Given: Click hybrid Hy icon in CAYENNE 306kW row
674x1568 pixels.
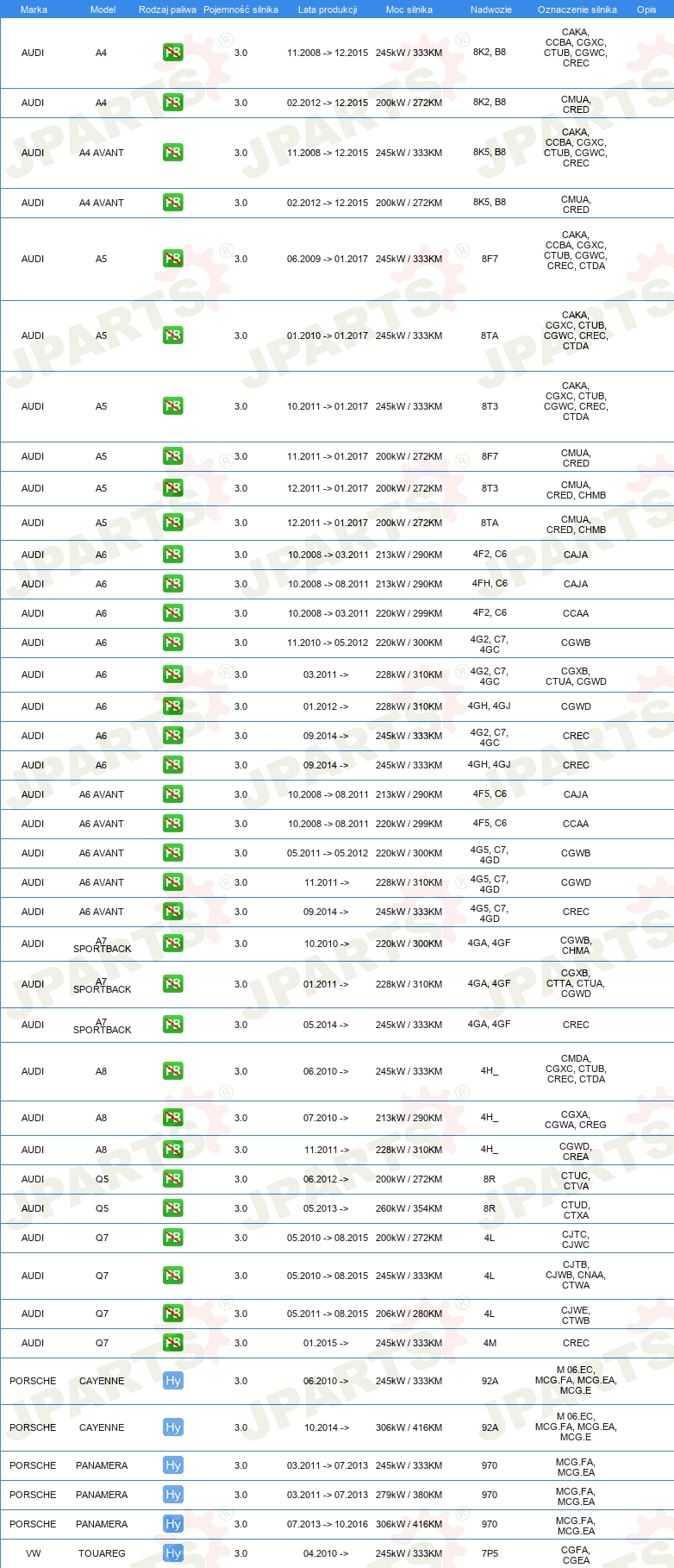Looking at the screenshot, I should [173, 1427].
